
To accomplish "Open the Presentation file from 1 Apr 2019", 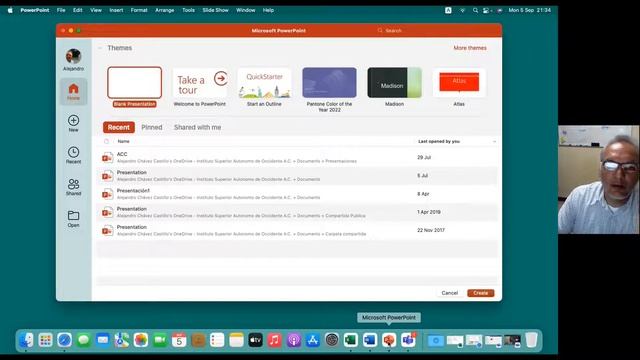I will (x=297, y=212).
